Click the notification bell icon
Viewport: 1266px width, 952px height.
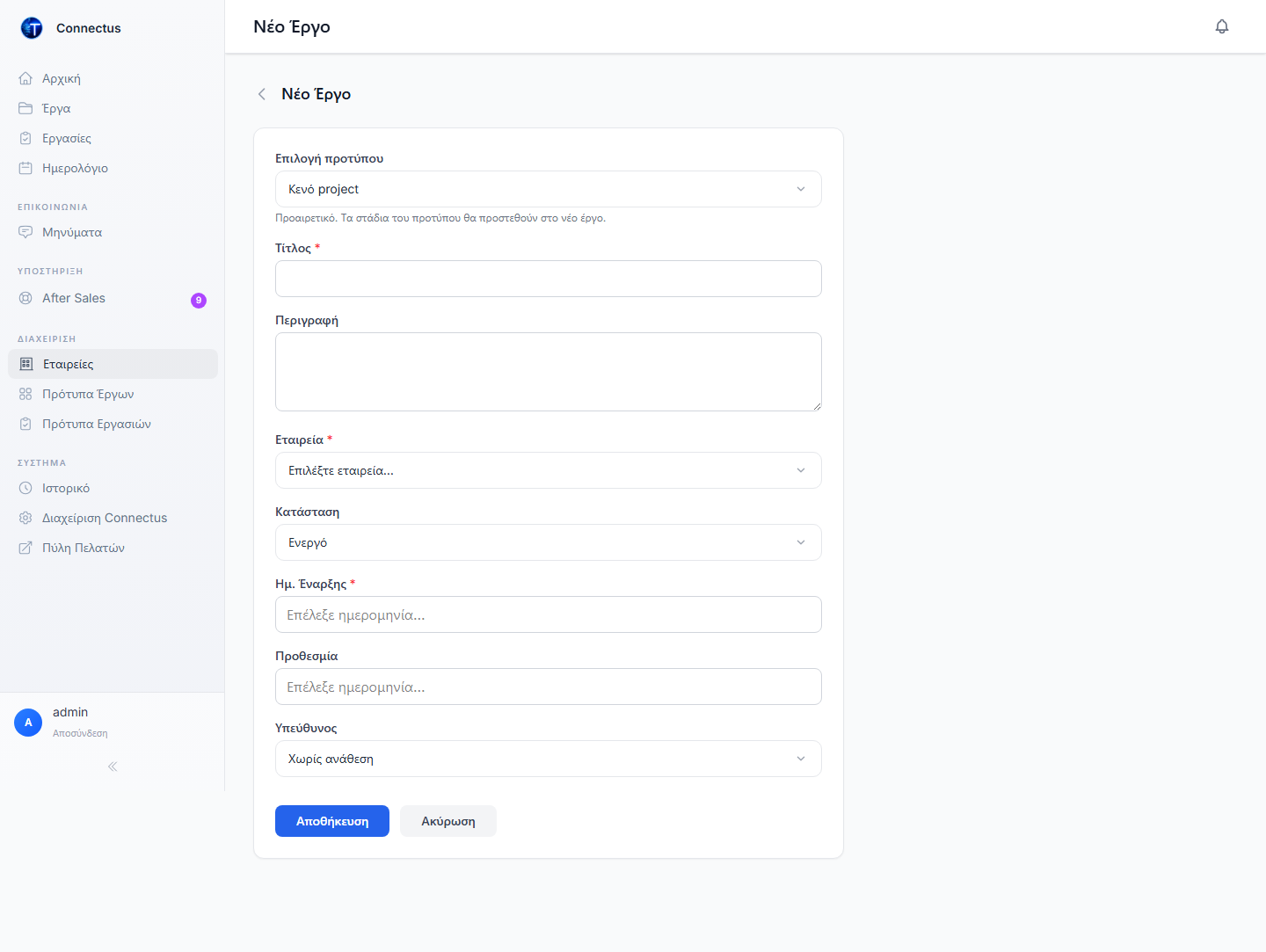click(1222, 26)
